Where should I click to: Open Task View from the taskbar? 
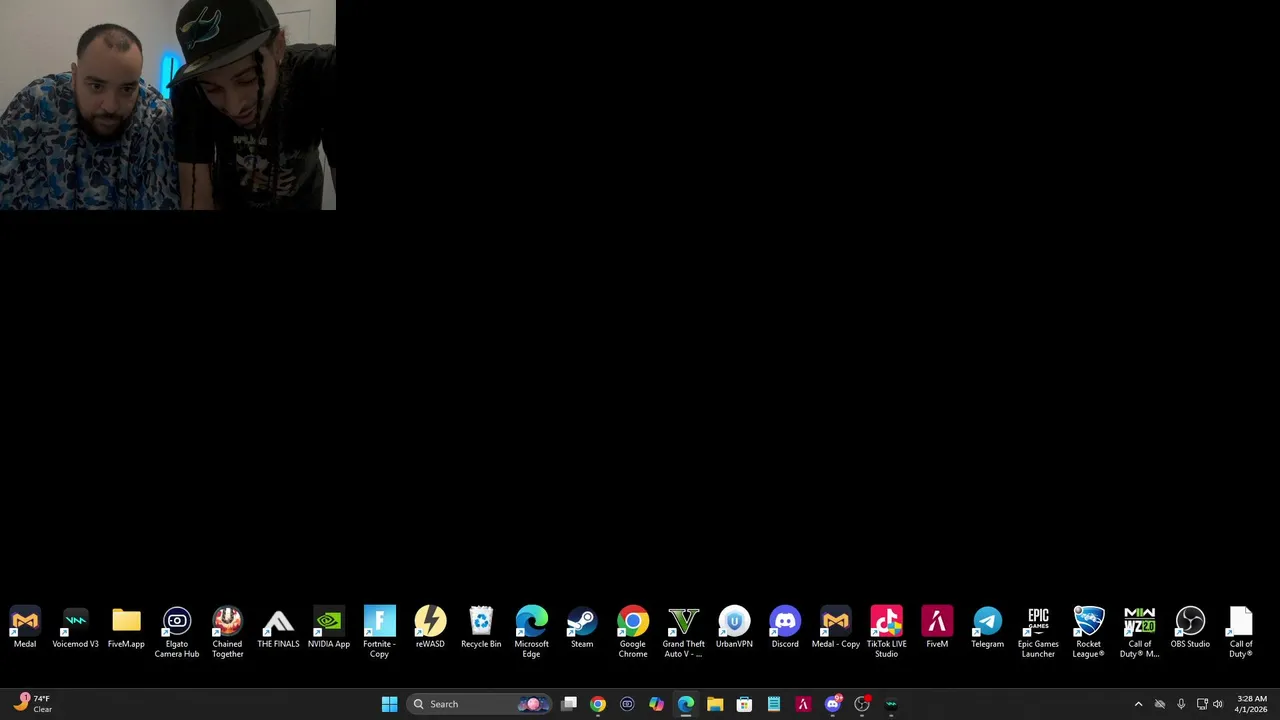coord(569,704)
